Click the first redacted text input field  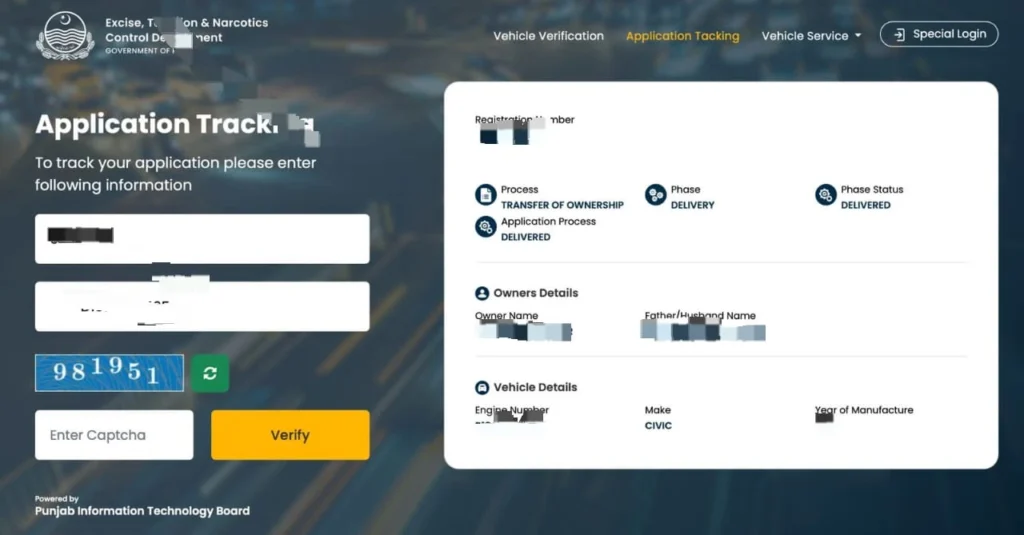pyautogui.click(x=202, y=239)
